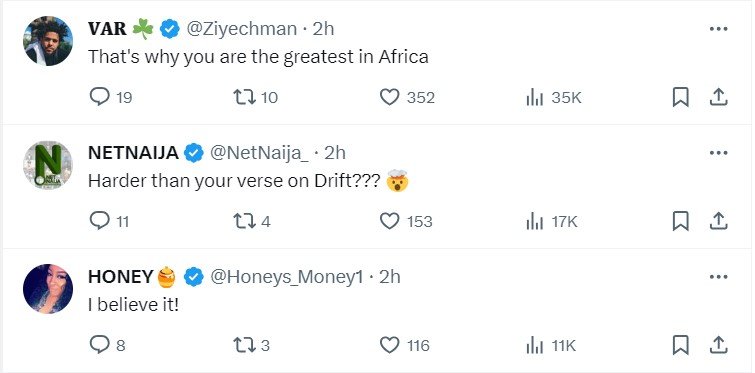Bookmark the NETNAIJA tweet

coord(680,221)
